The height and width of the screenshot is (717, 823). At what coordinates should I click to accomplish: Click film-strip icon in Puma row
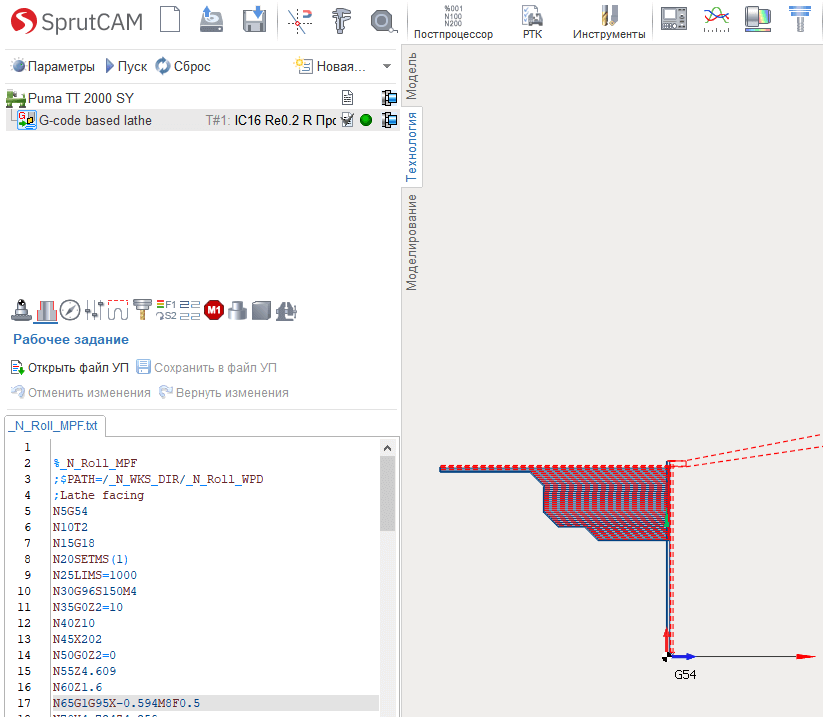tap(389, 98)
